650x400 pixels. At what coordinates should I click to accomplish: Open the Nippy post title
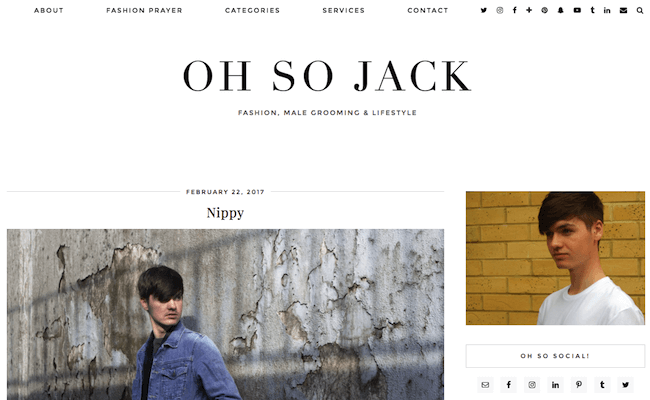(225, 213)
